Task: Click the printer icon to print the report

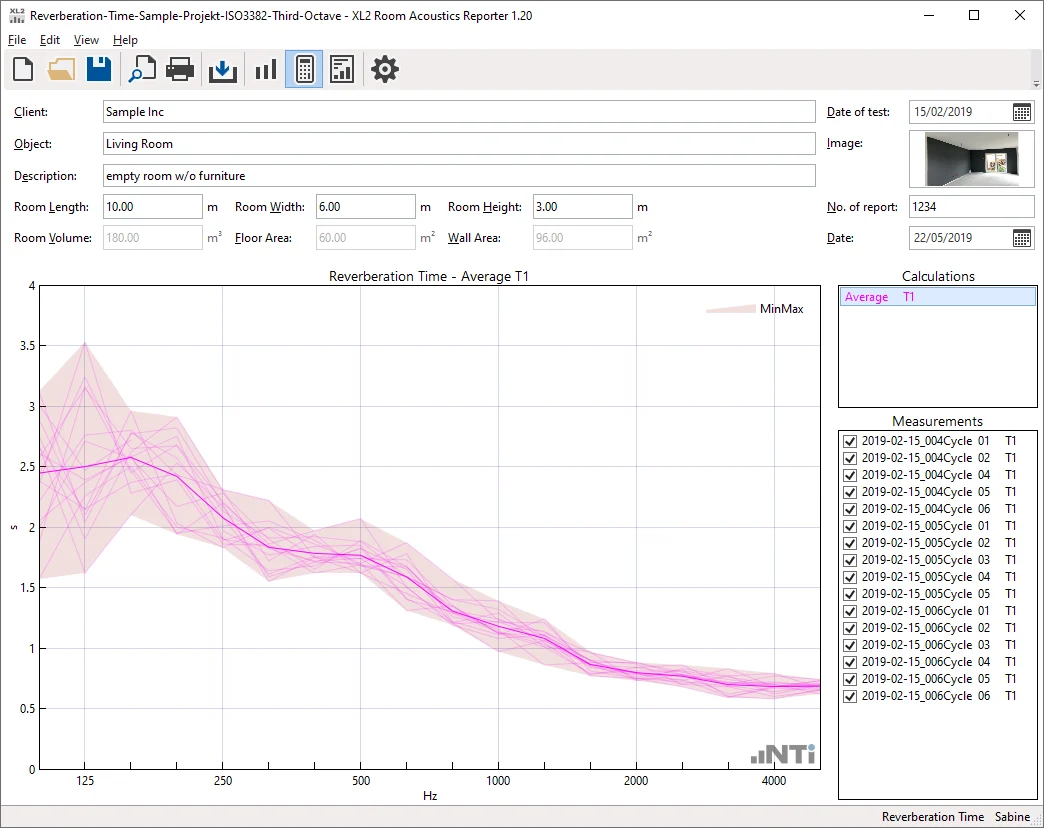Action: pos(180,69)
